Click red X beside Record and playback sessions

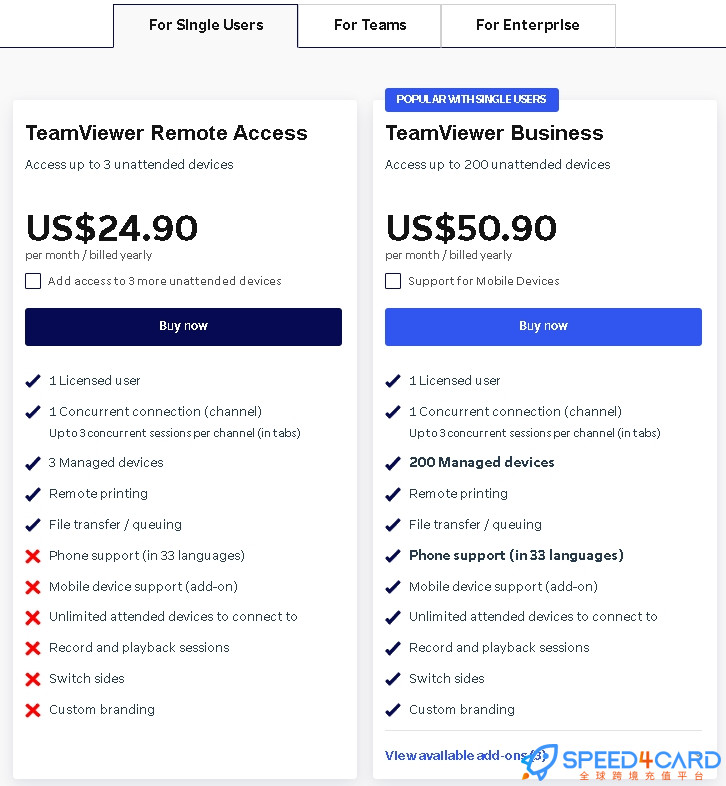pyautogui.click(x=33, y=648)
